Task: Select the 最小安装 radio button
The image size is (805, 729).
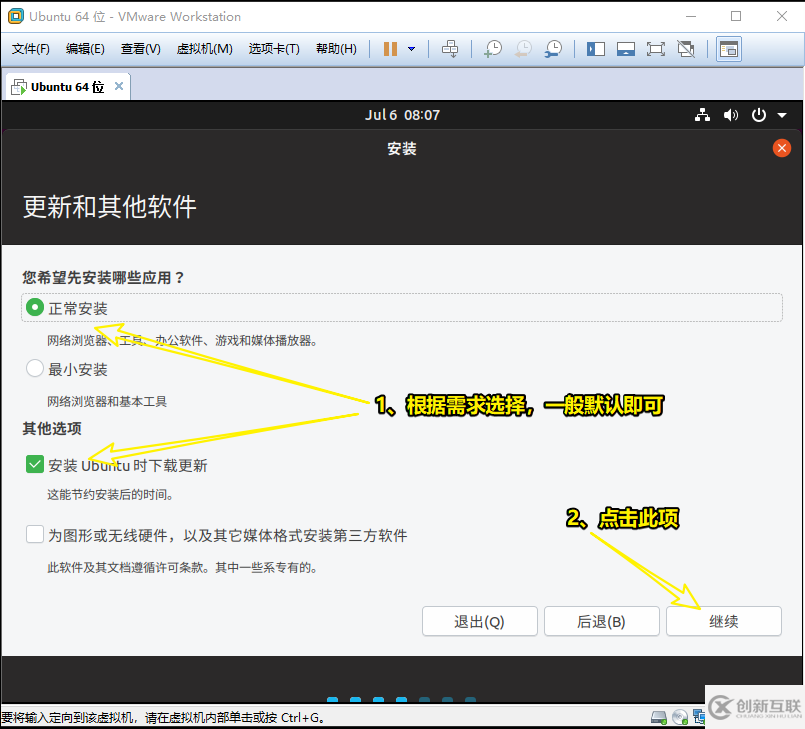Action: [x=34, y=368]
